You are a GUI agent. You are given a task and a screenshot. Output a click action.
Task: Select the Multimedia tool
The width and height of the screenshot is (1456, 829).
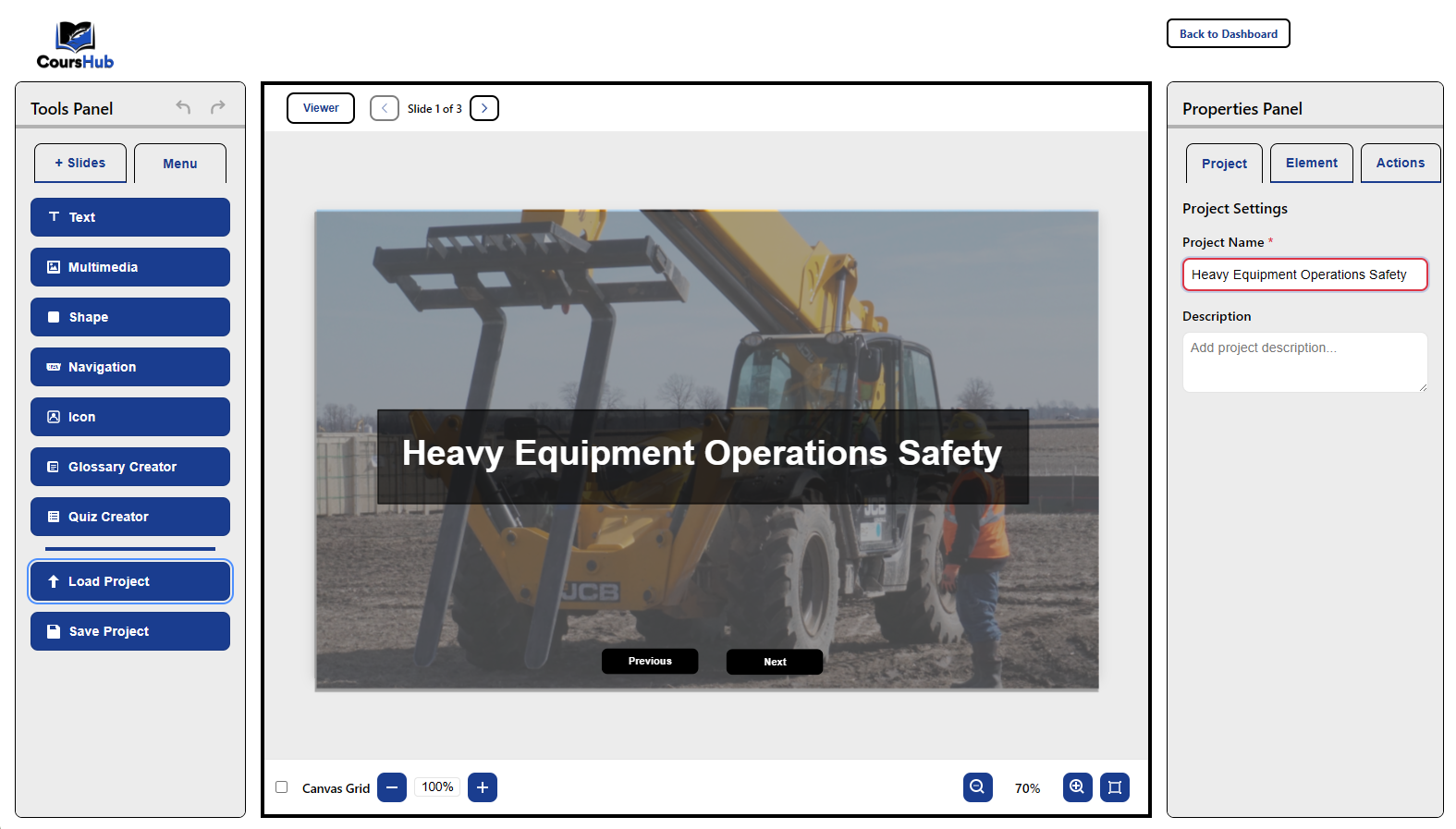[x=130, y=267]
